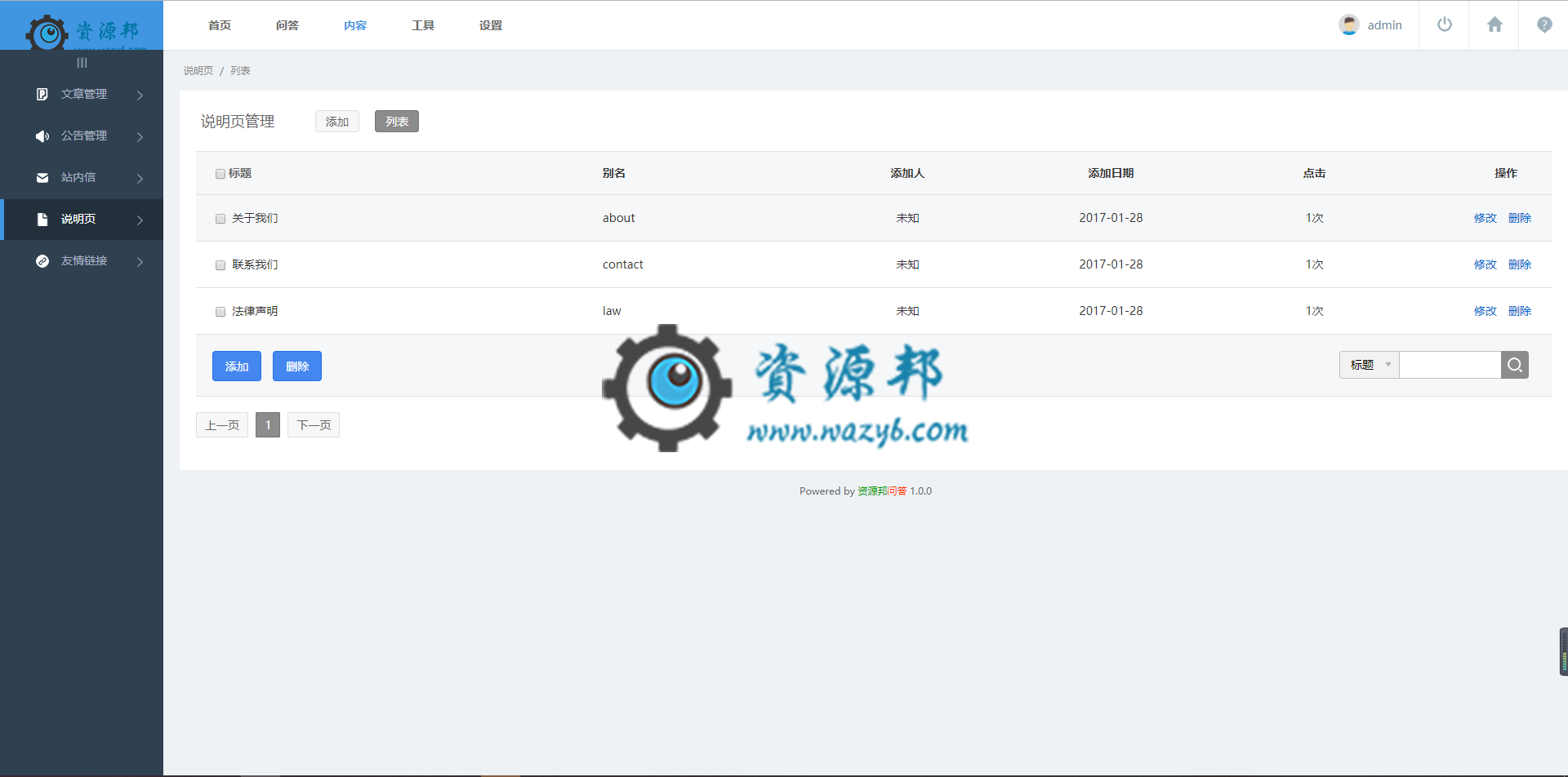1568x777 pixels.
Task: Check the 联系我们 row checkbox
Action: pyautogui.click(x=220, y=265)
